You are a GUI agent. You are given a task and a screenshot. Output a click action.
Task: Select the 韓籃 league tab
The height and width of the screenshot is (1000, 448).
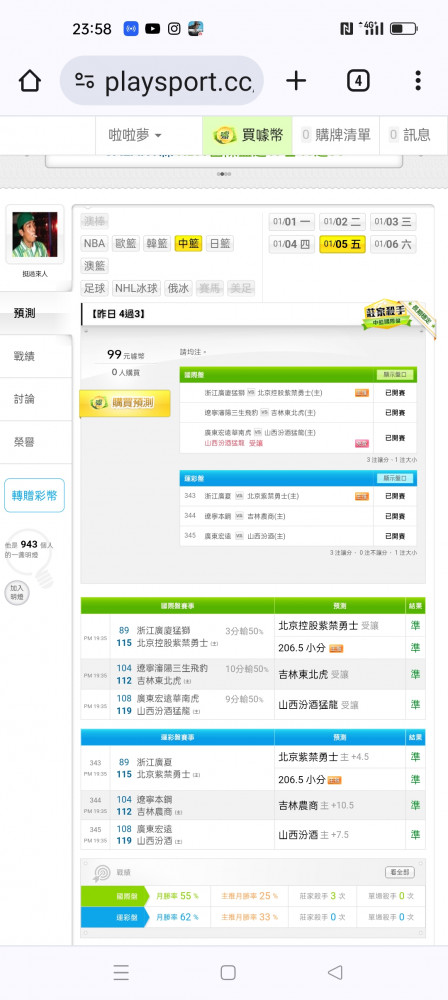point(157,244)
